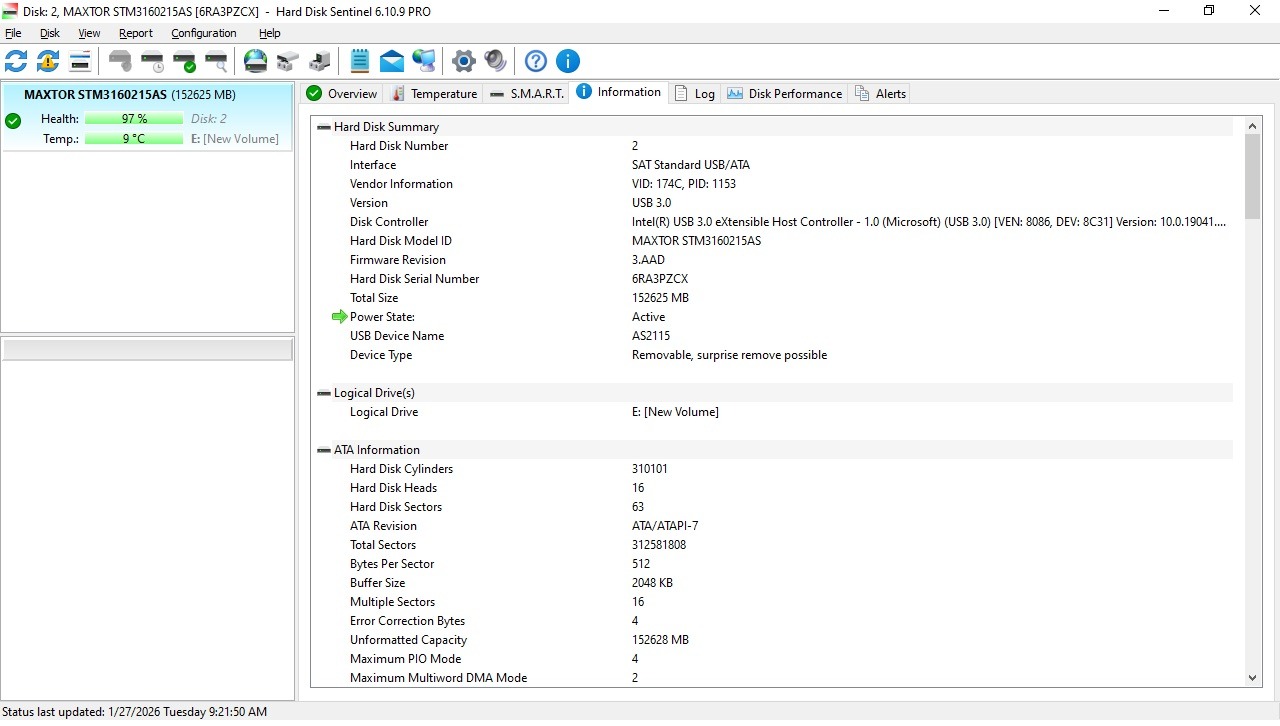Open help via the question mark icon
Screen dimensions: 1280x726
[x=536, y=62]
